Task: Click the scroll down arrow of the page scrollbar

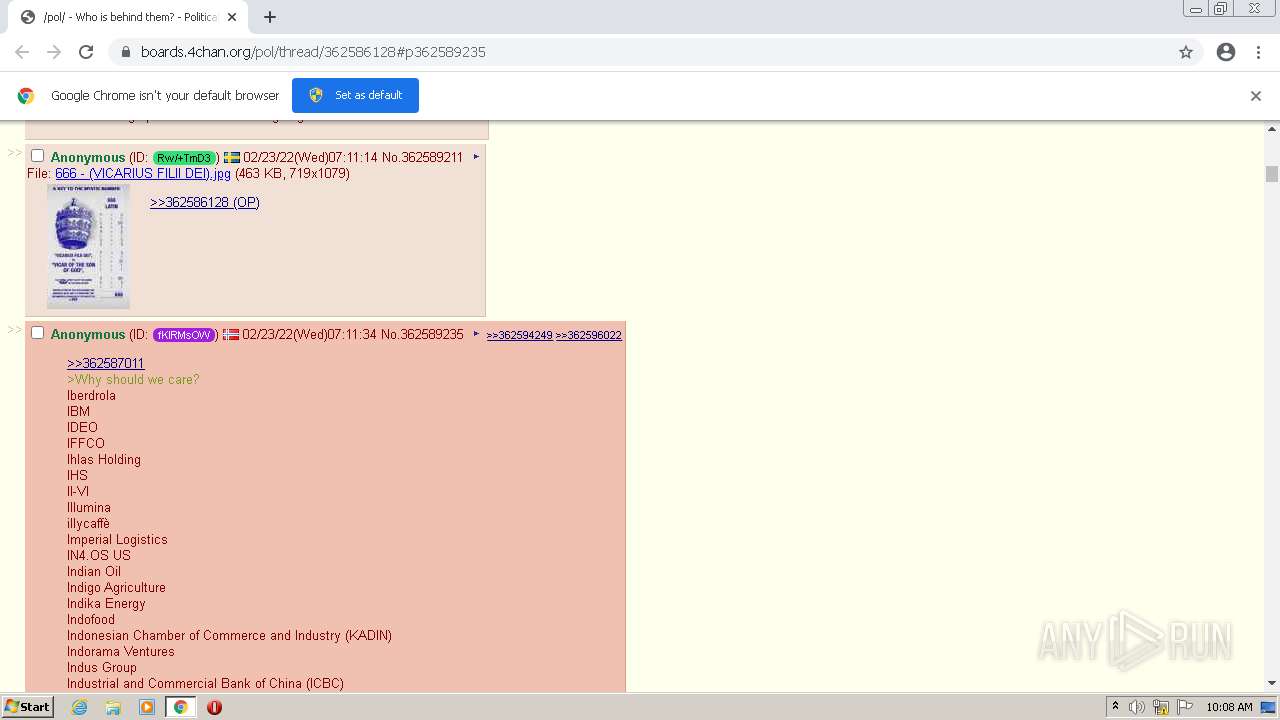Action: pos(1272,683)
